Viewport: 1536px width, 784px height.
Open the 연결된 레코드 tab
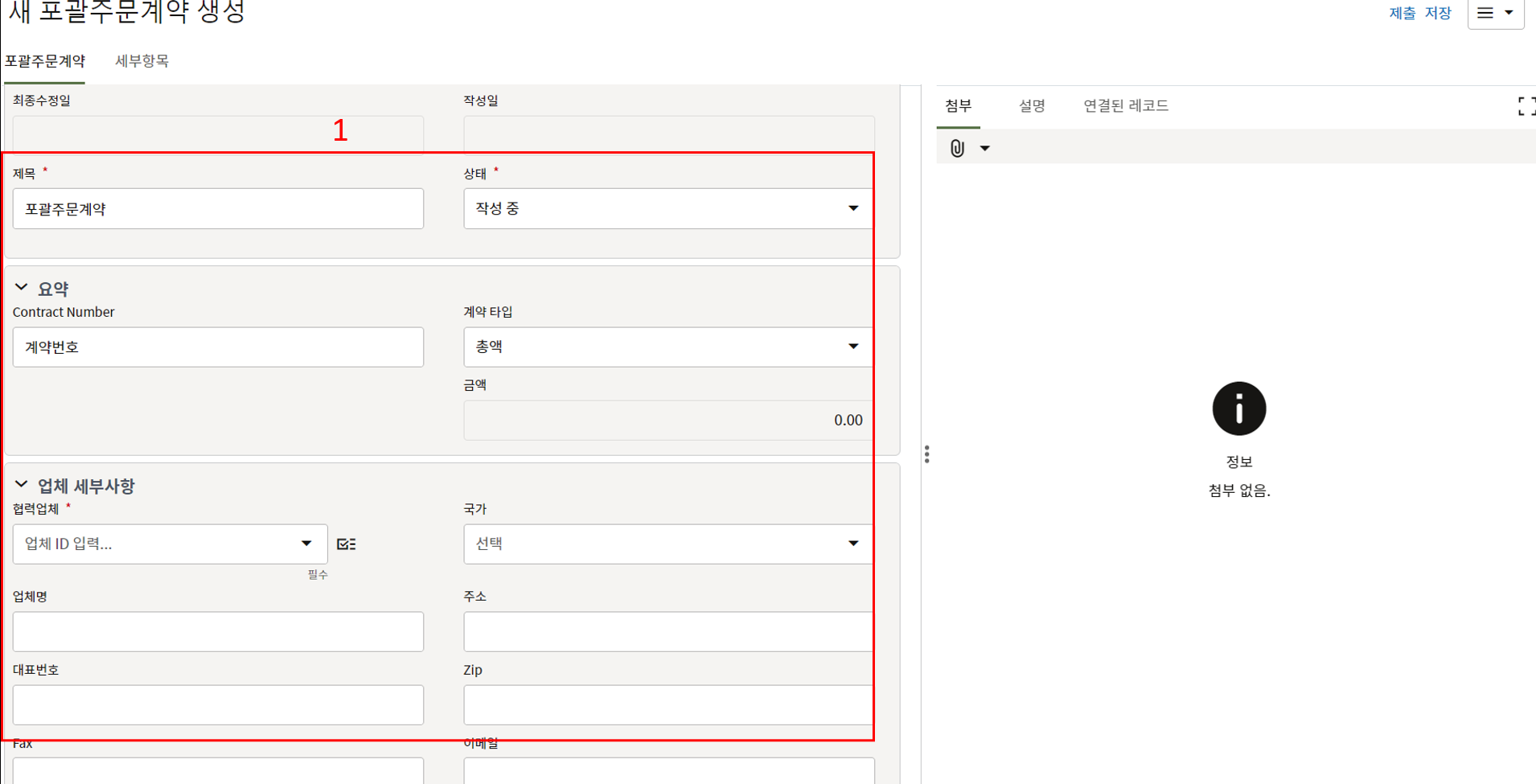1125,106
